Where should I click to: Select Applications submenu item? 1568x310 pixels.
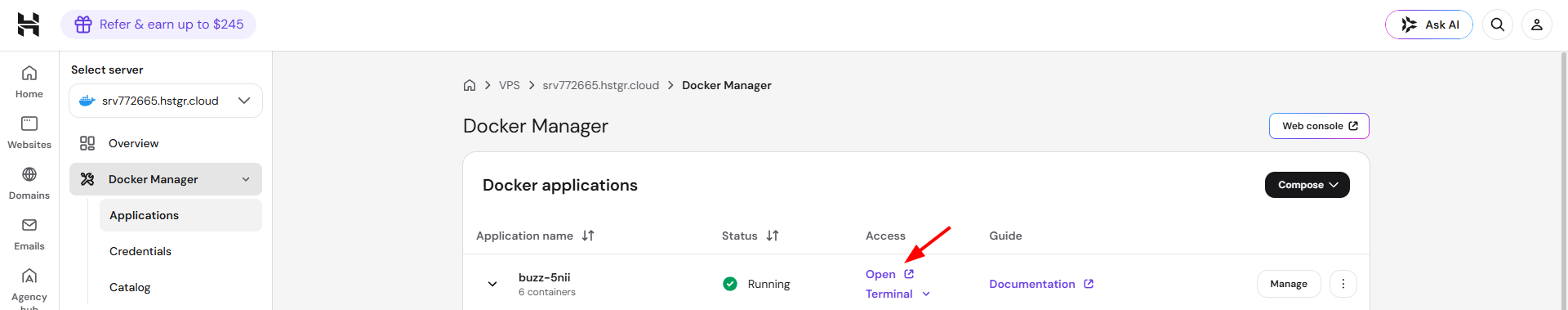pos(180,215)
